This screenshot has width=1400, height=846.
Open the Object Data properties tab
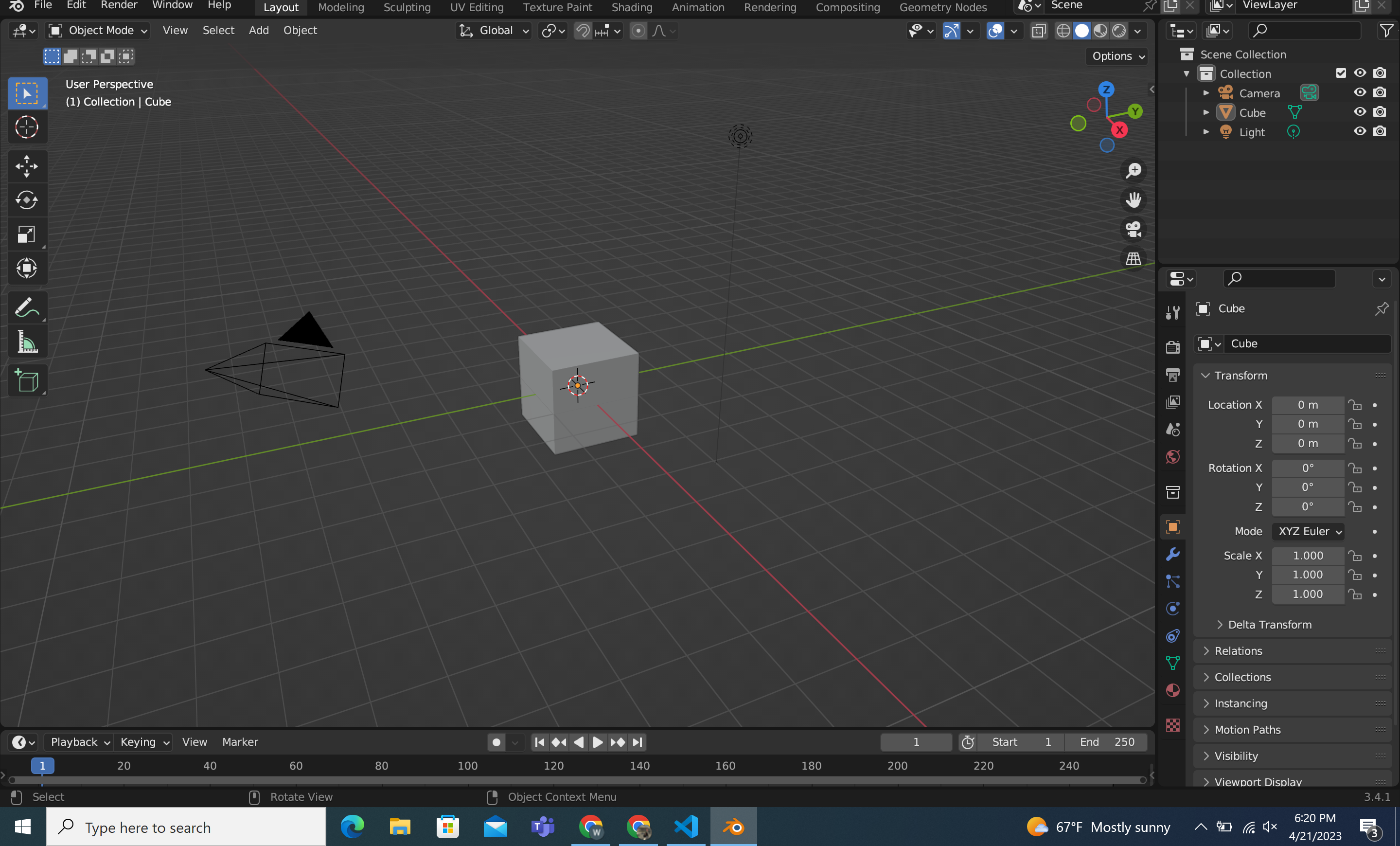[1172, 663]
